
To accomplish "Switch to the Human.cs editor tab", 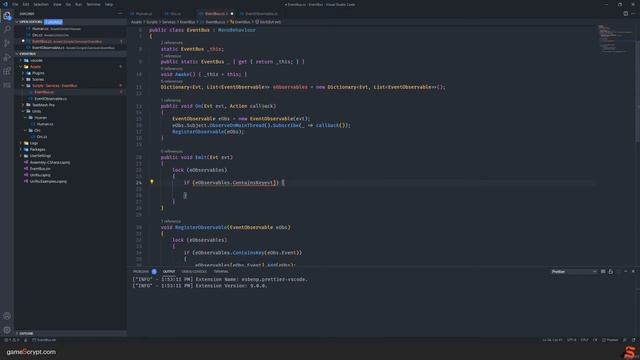I will tap(142, 14).
